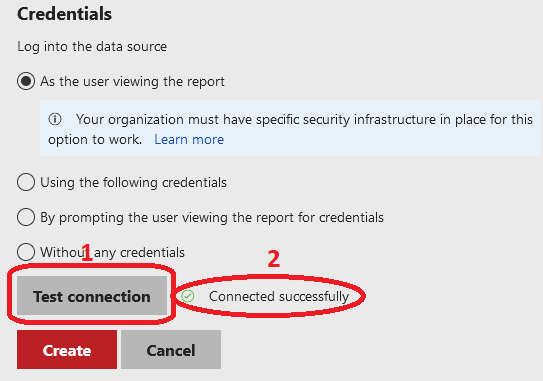Click the info circle icon in the banner
Screen dimensions: 543x381
click(x=55, y=119)
